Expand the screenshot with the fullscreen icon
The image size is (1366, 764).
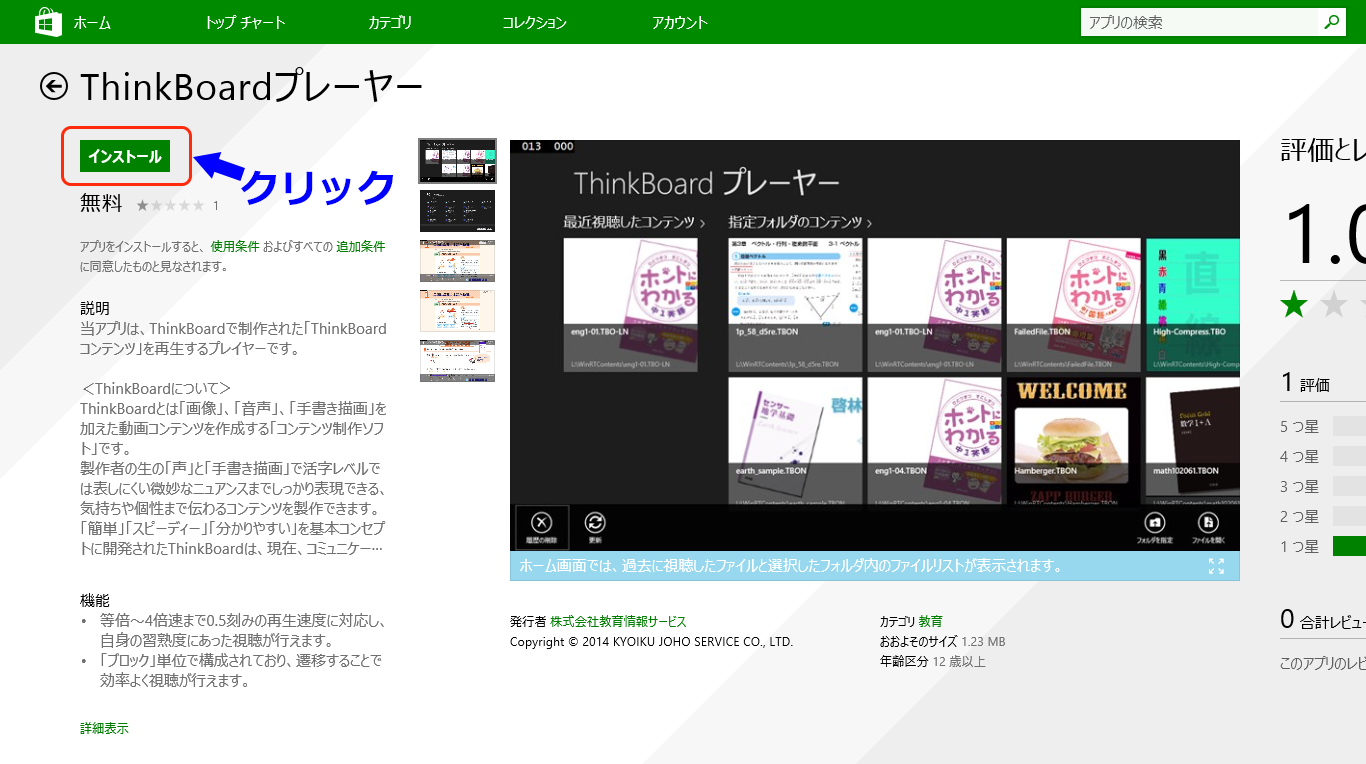(1216, 566)
